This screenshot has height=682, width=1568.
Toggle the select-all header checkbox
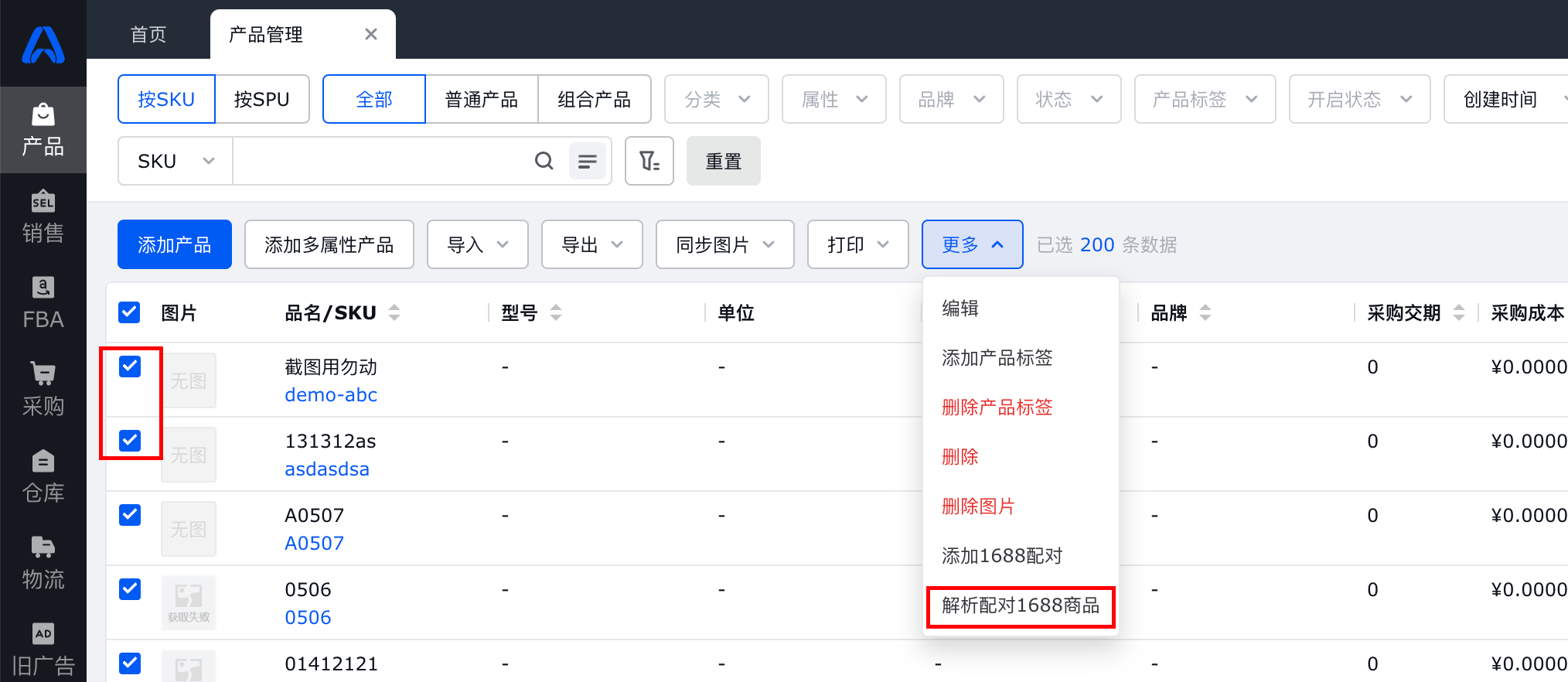click(129, 312)
